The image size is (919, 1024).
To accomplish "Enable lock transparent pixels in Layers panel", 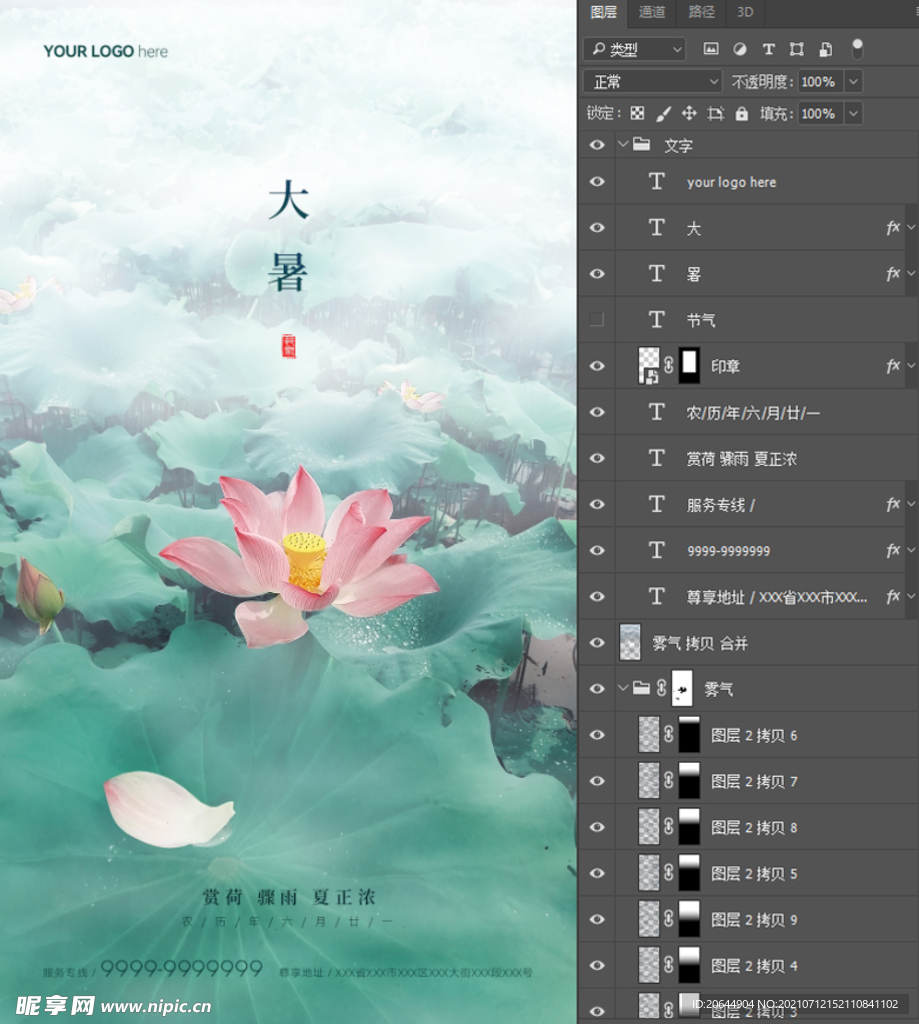I will click(x=637, y=113).
